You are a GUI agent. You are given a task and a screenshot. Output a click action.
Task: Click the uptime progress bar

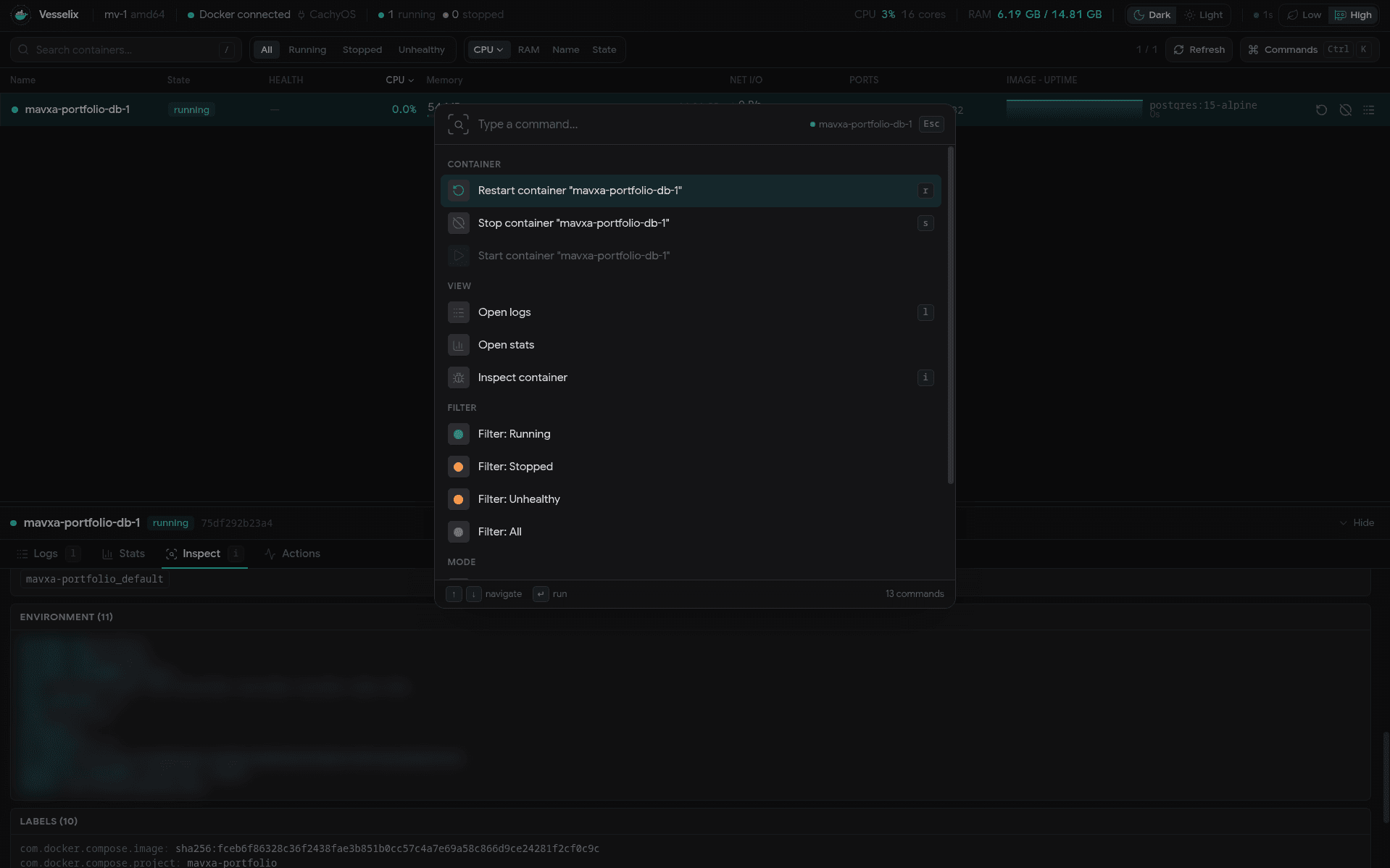tap(1074, 109)
